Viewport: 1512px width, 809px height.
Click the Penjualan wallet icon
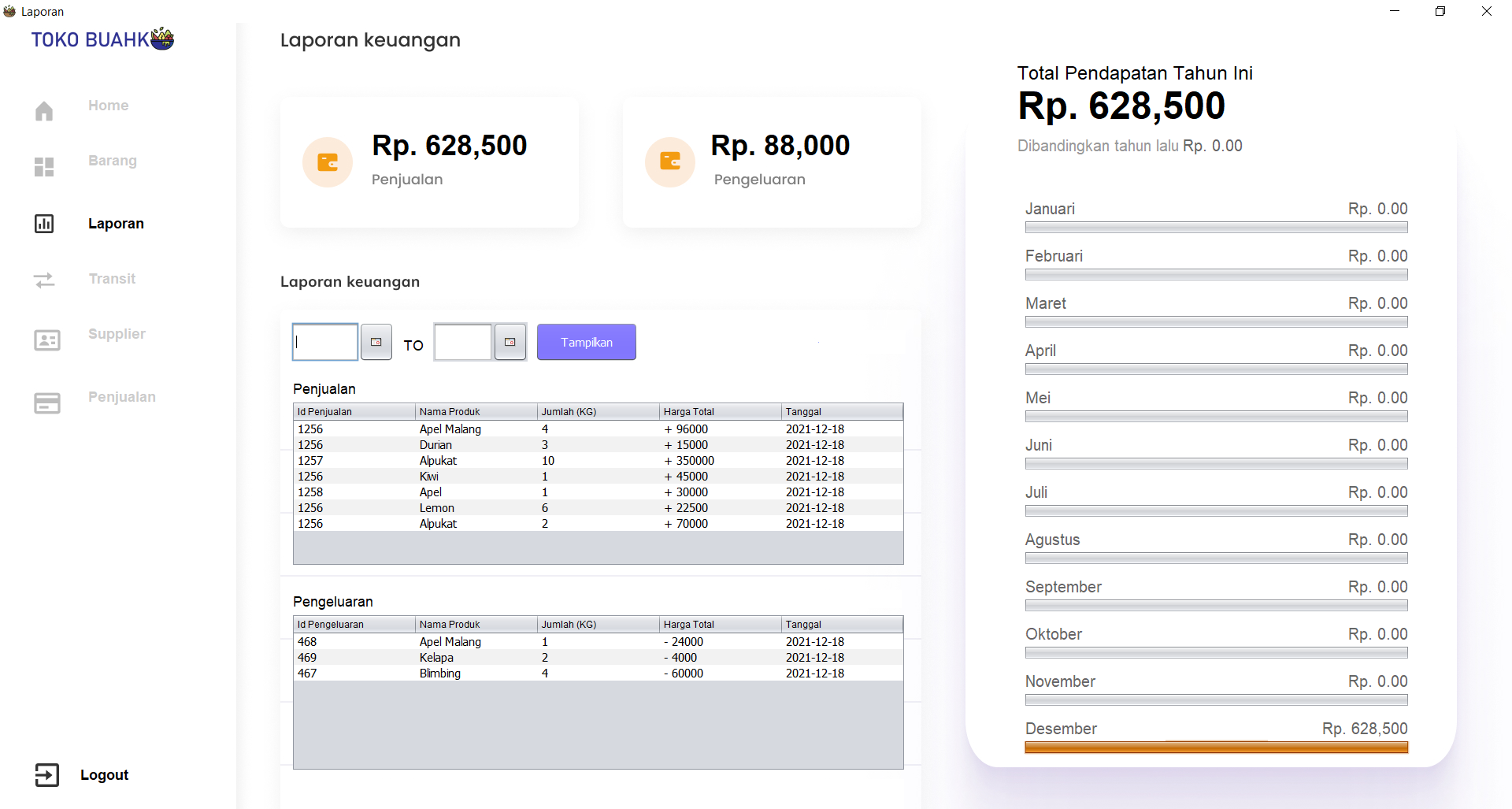coord(327,162)
